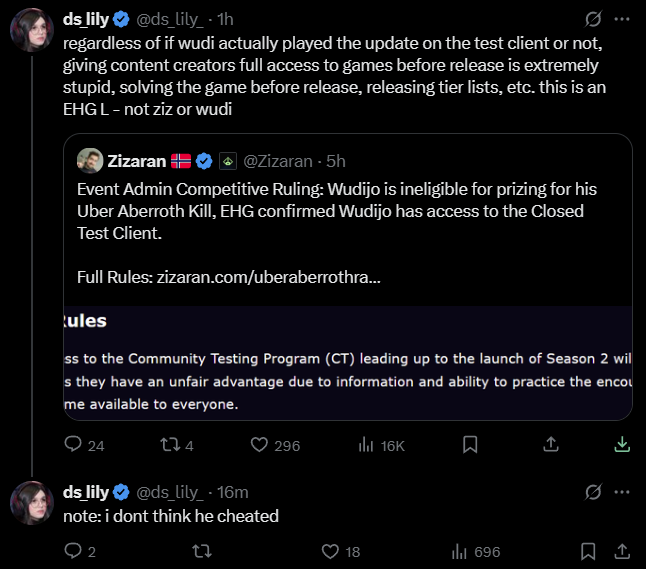This screenshot has height=569, width=646.
Task: Bookmark the main ds_lily tweet
Action: click(470, 445)
